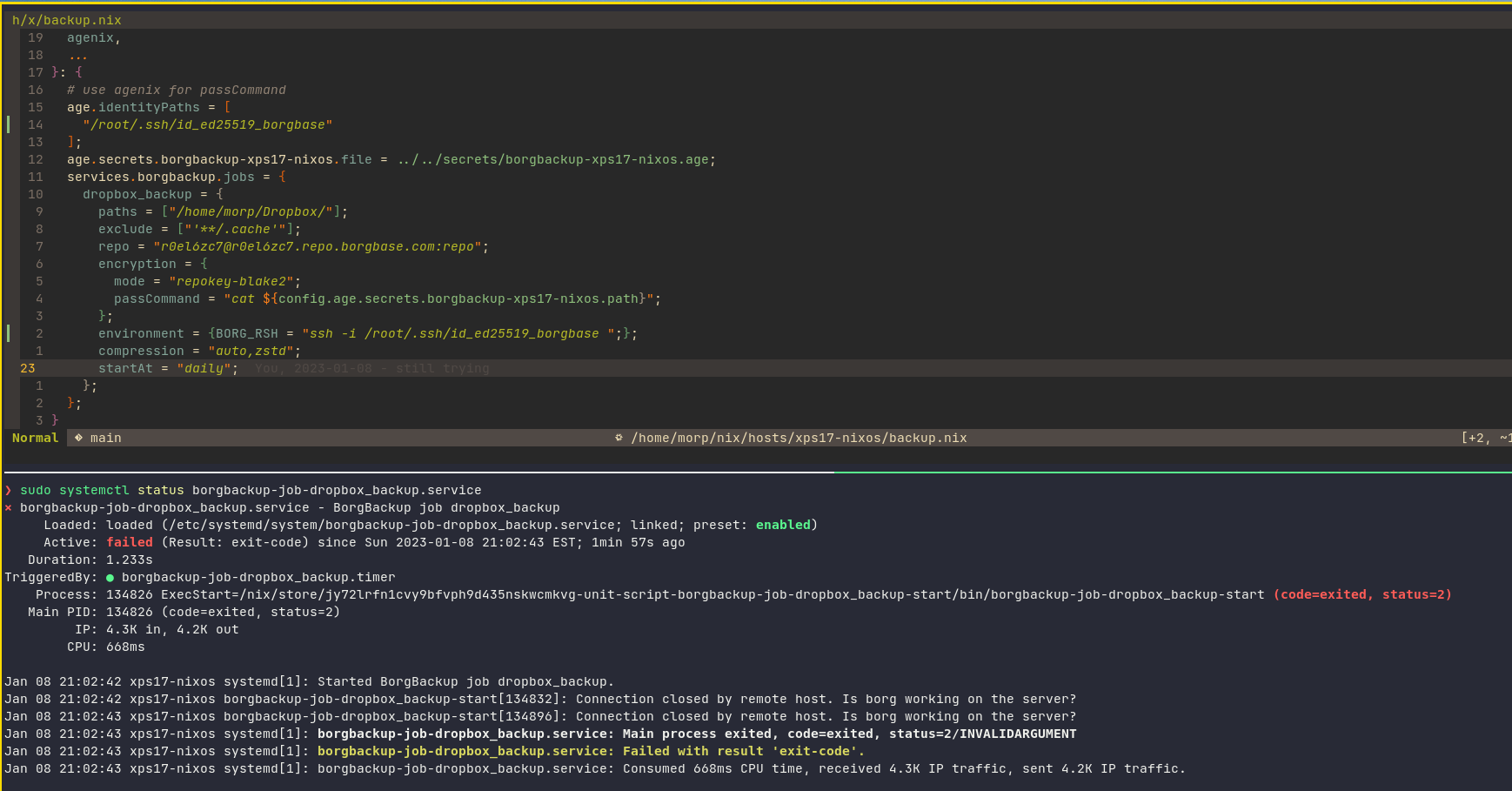Select the h/x/backup.nix buffer tab
The height and width of the screenshot is (791, 1512).
[67, 20]
